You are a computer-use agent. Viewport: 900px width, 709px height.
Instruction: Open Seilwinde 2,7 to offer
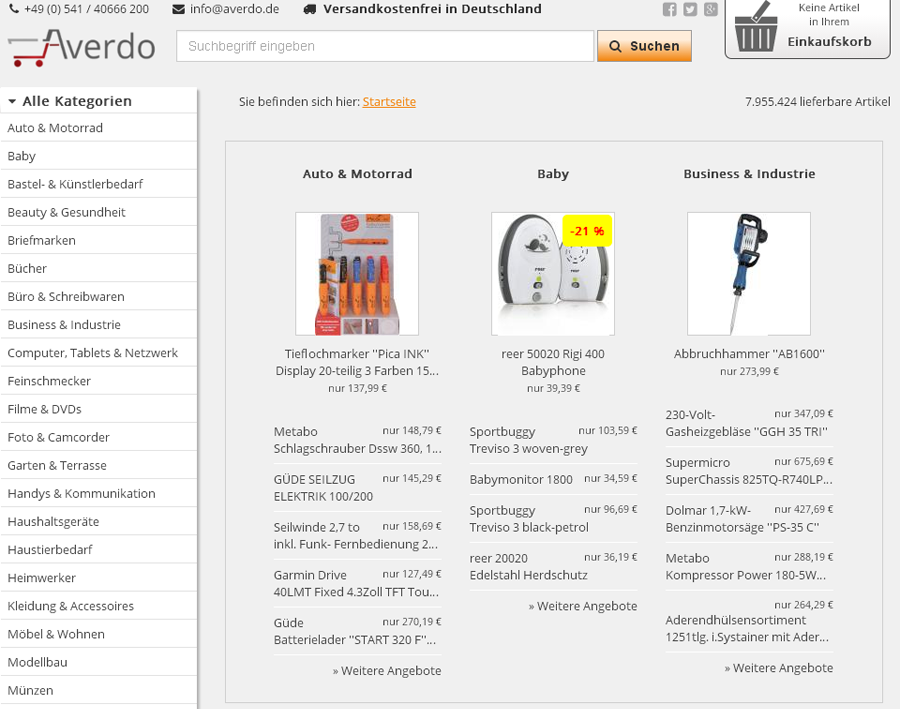pyautogui.click(x=357, y=535)
